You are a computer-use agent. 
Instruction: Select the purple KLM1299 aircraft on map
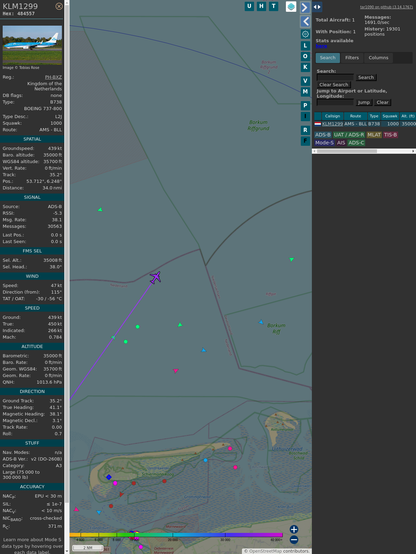(x=155, y=277)
